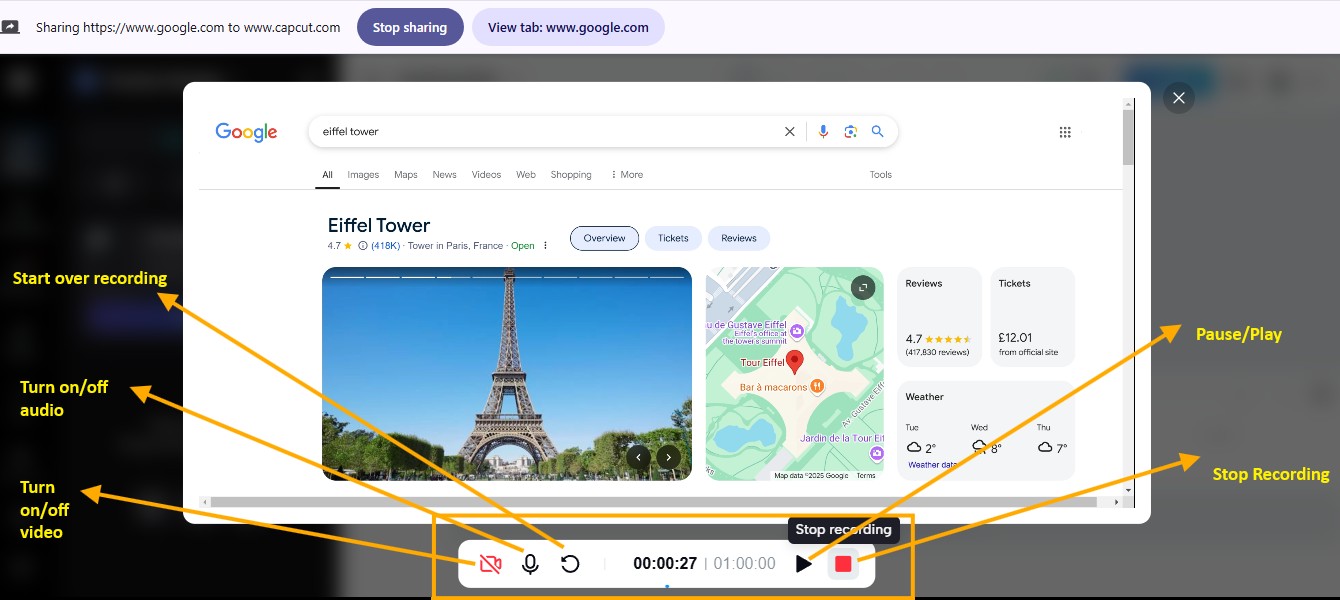Open the Google apps grid

[x=1065, y=132]
